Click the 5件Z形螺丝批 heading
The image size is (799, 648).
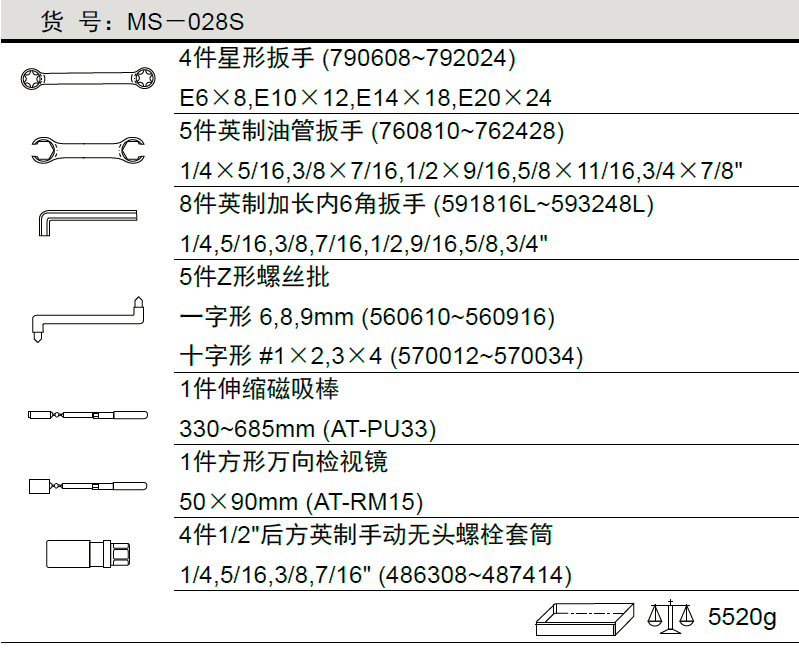point(255,277)
